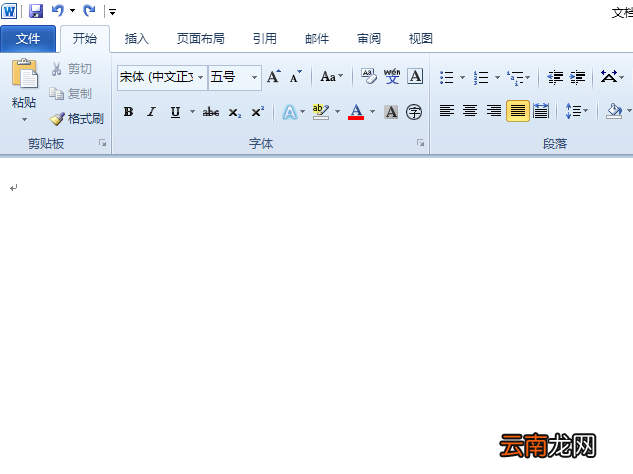Screen dimensions: 633x474
Task: Toggle italic formatting
Action: (x=152, y=112)
